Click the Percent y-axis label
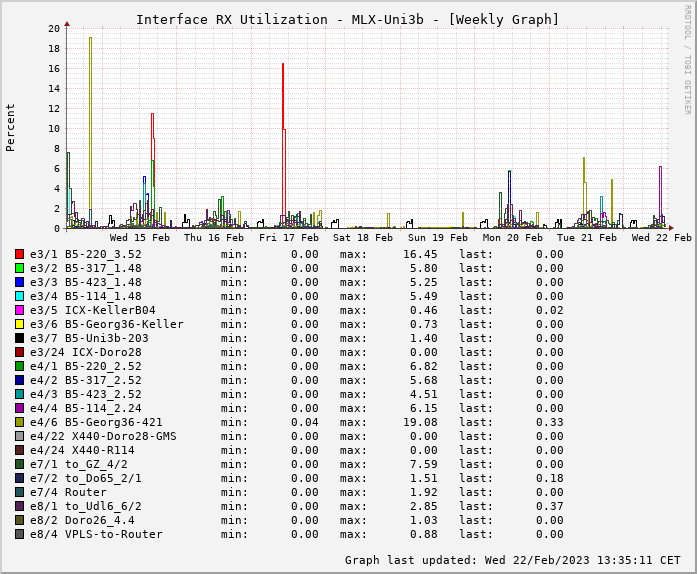 point(11,127)
